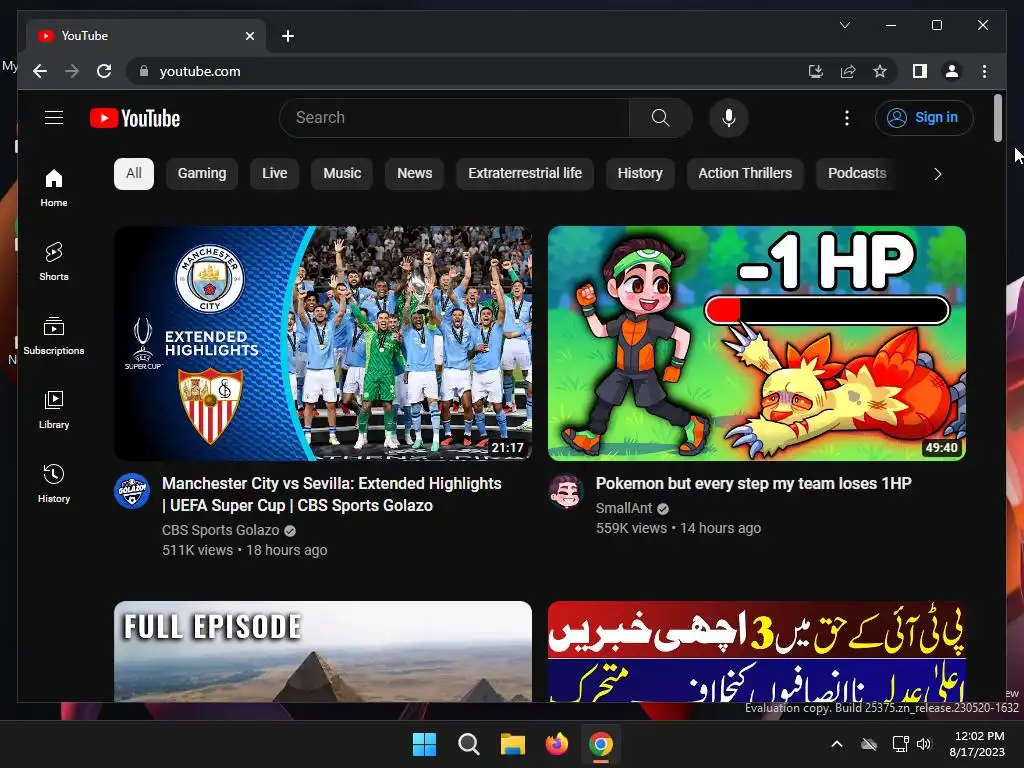Image resolution: width=1024 pixels, height=768 pixels.
Task: Open Windows taskbar search
Action: pos(468,744)
